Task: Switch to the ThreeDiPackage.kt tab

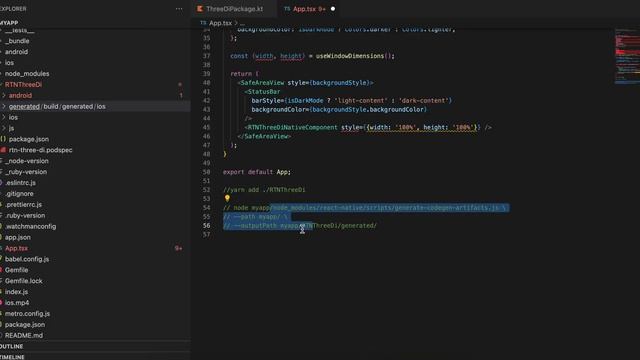Action: (234, 9)
